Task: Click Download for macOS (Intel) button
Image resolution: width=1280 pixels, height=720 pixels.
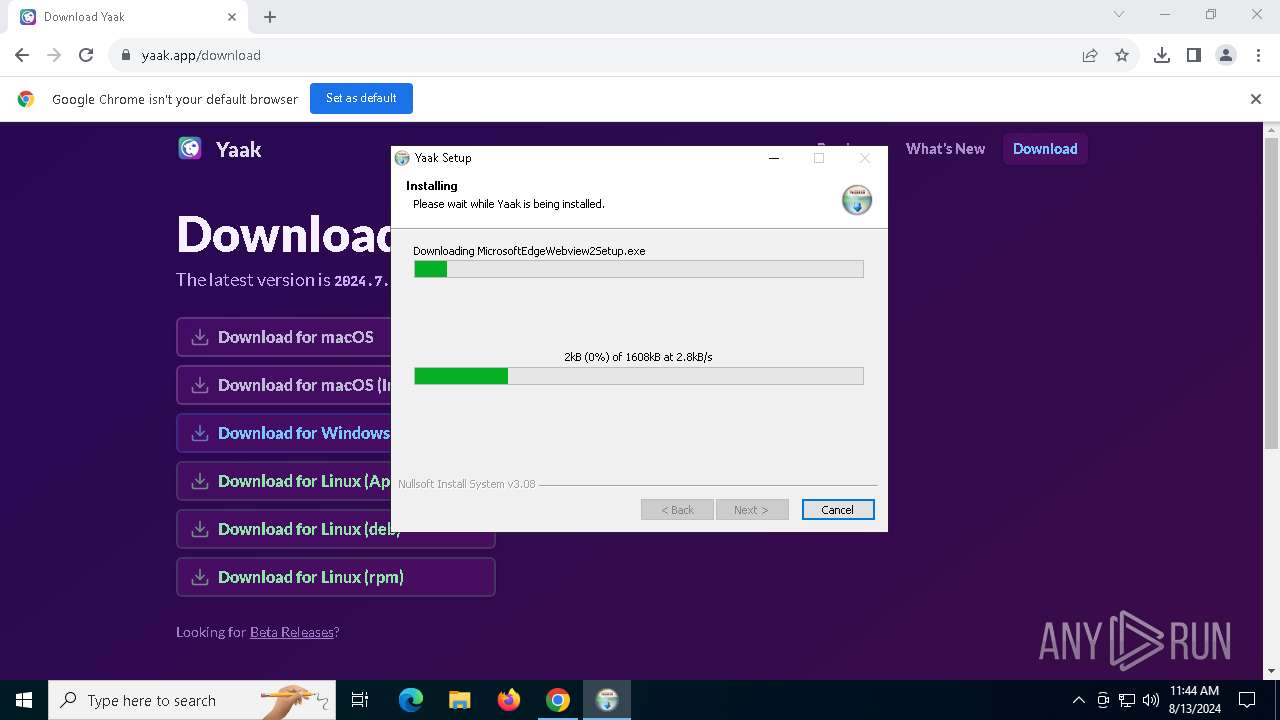Action: 284,385
